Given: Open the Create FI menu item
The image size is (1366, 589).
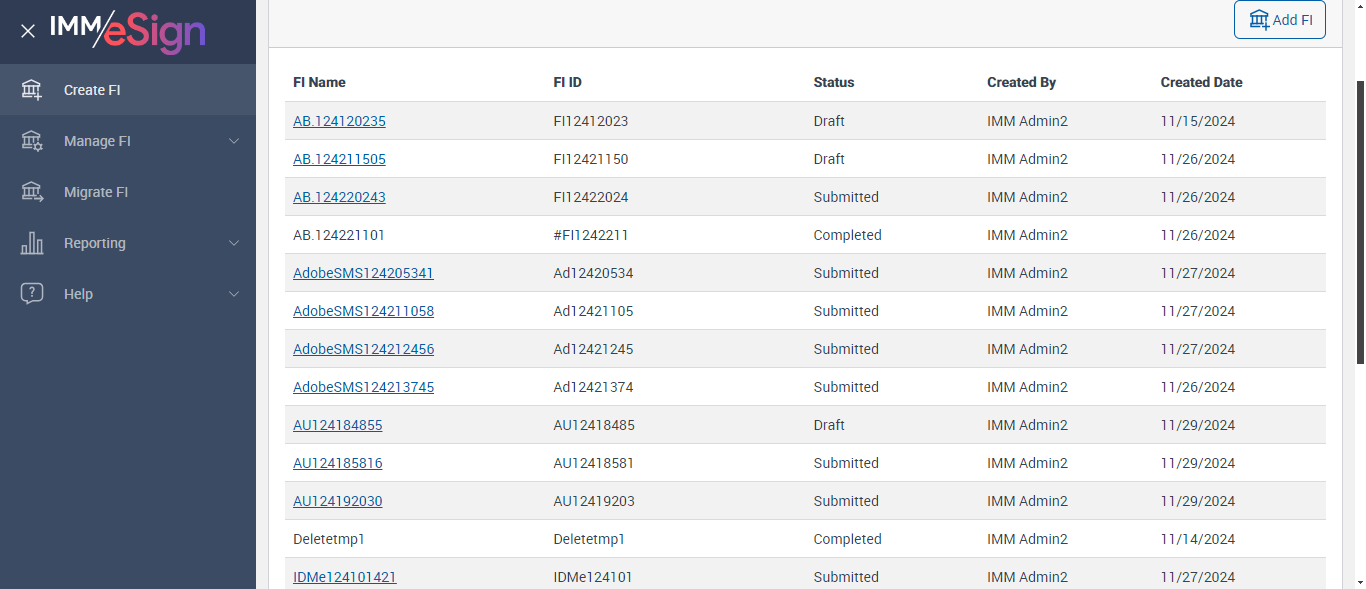Looking at the screenshot, I should [x=92, y=90].
